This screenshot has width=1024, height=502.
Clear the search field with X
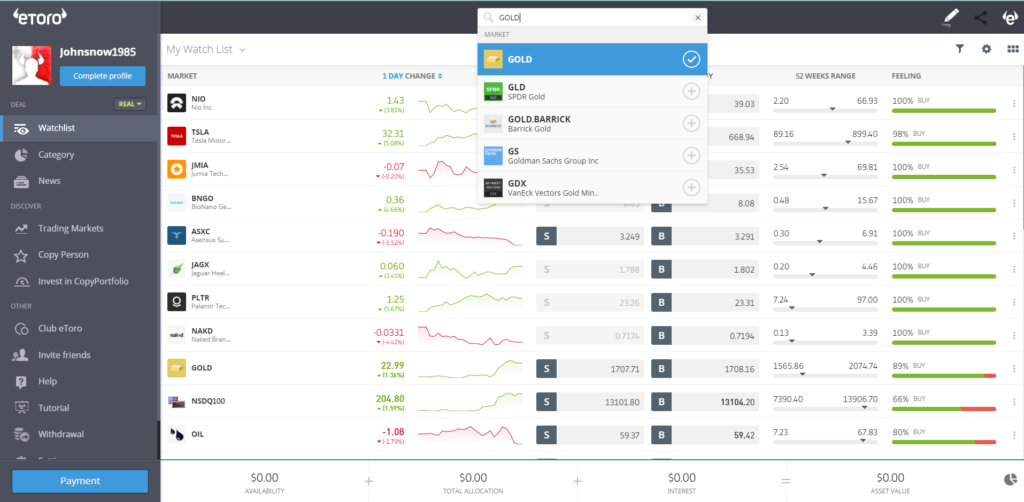(x=697, y=18)
